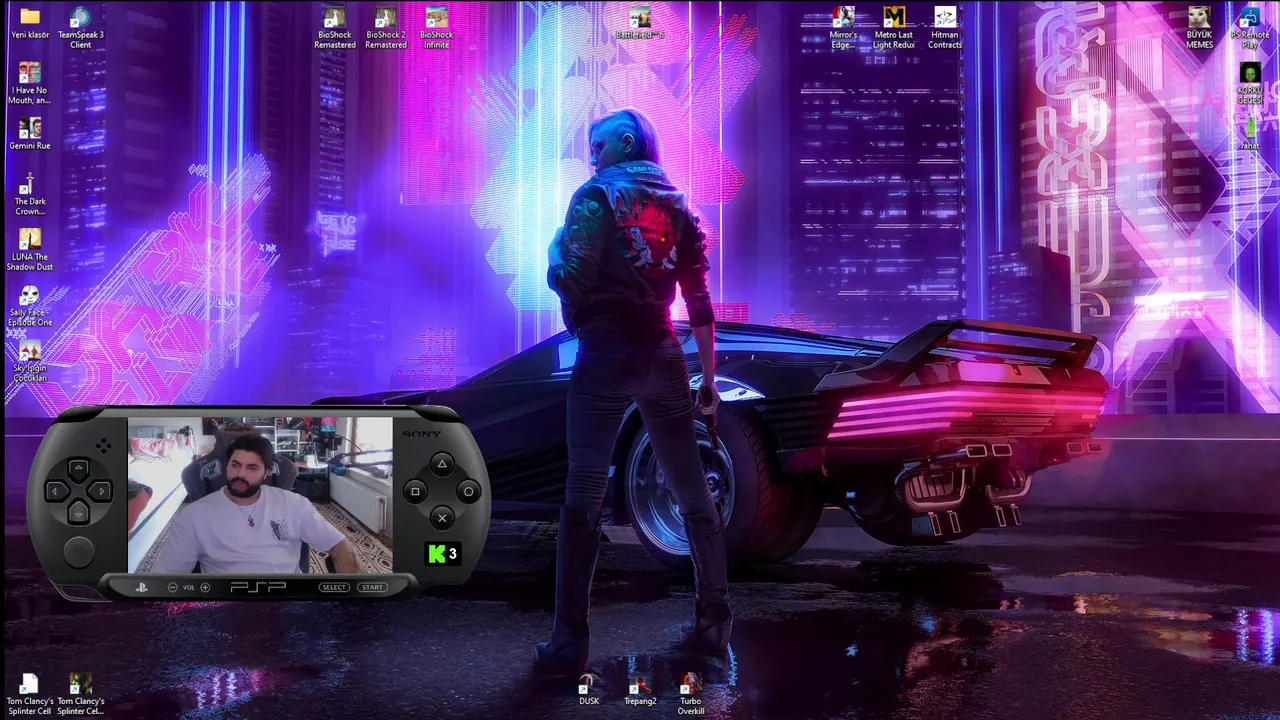Viewport: 1280px width, 720px height.
Task: Select the TeamSpeak 3 Client shortcut
Action: (x=81, y=17)
